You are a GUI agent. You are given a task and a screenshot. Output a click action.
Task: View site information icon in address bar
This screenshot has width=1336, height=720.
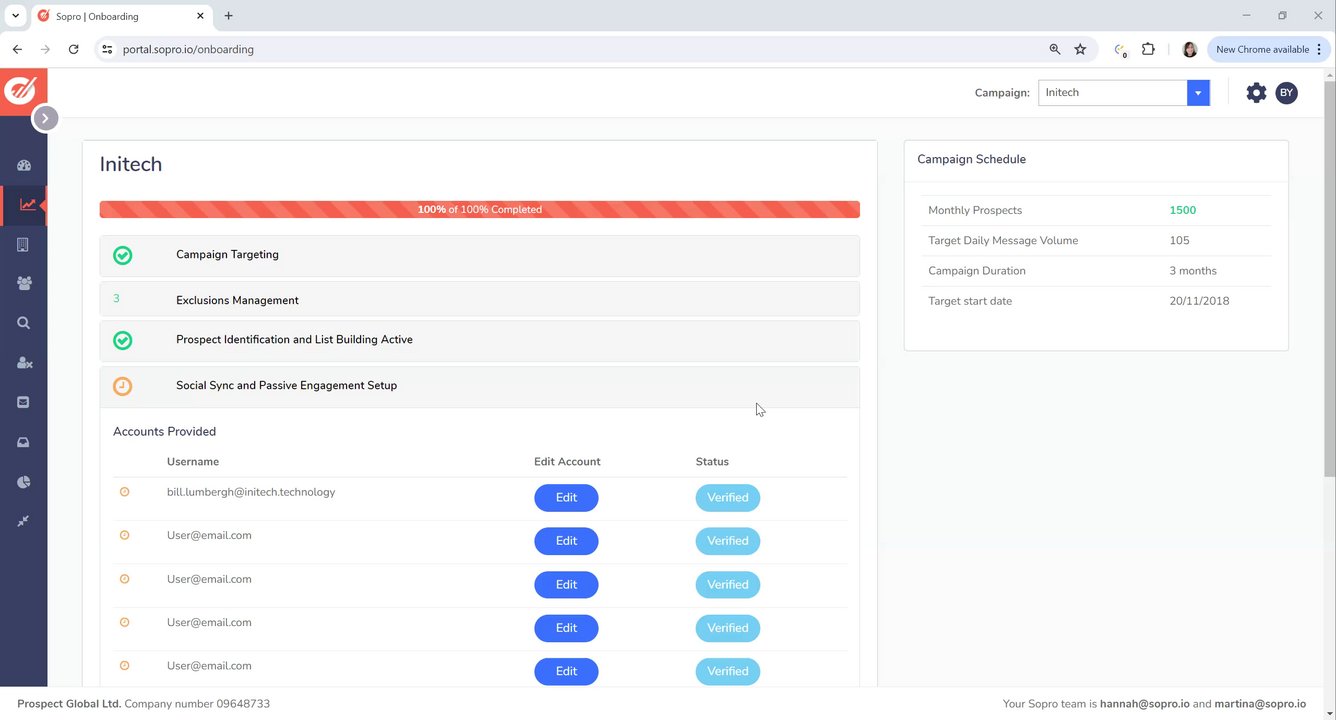pyautogui.click(x=108, y=49)
